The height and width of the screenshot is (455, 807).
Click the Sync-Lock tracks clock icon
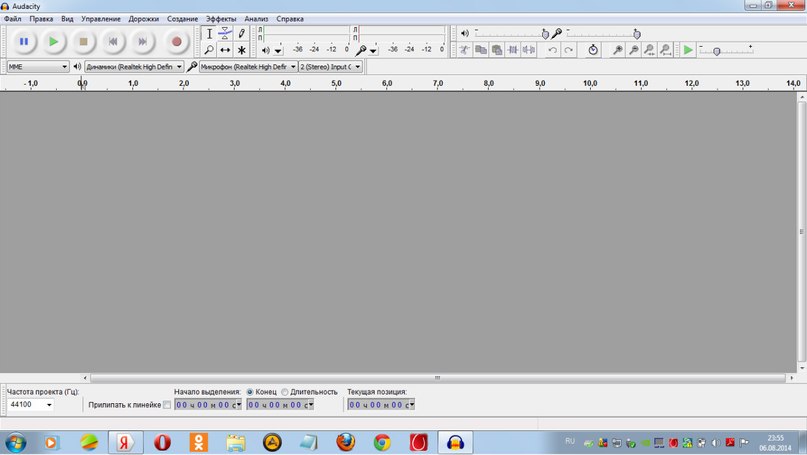point(593,50)
